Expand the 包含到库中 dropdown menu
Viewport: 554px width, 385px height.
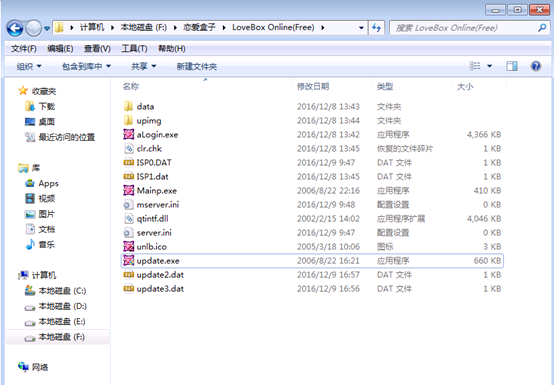(x=86, y=66)
